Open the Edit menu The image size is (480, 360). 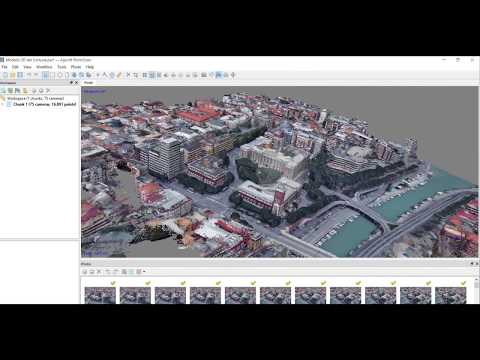click(15, 67)
